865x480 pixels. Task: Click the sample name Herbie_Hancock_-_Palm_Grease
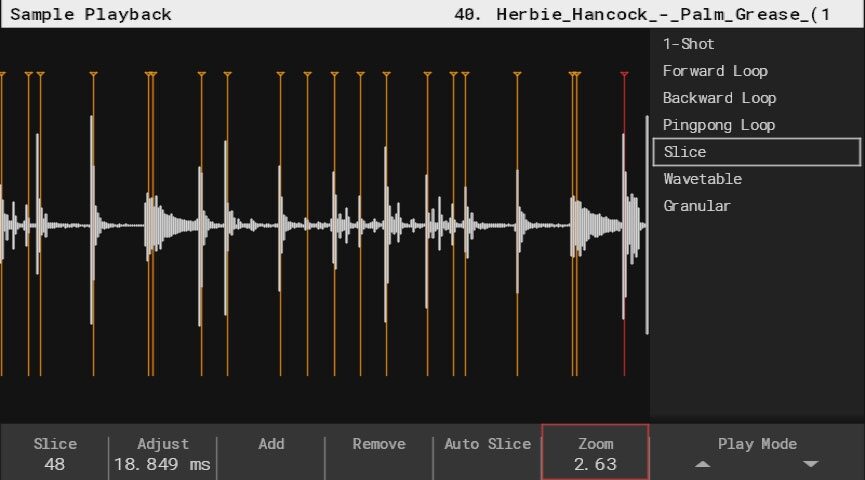pyautogui.click(x=642, y=14)
